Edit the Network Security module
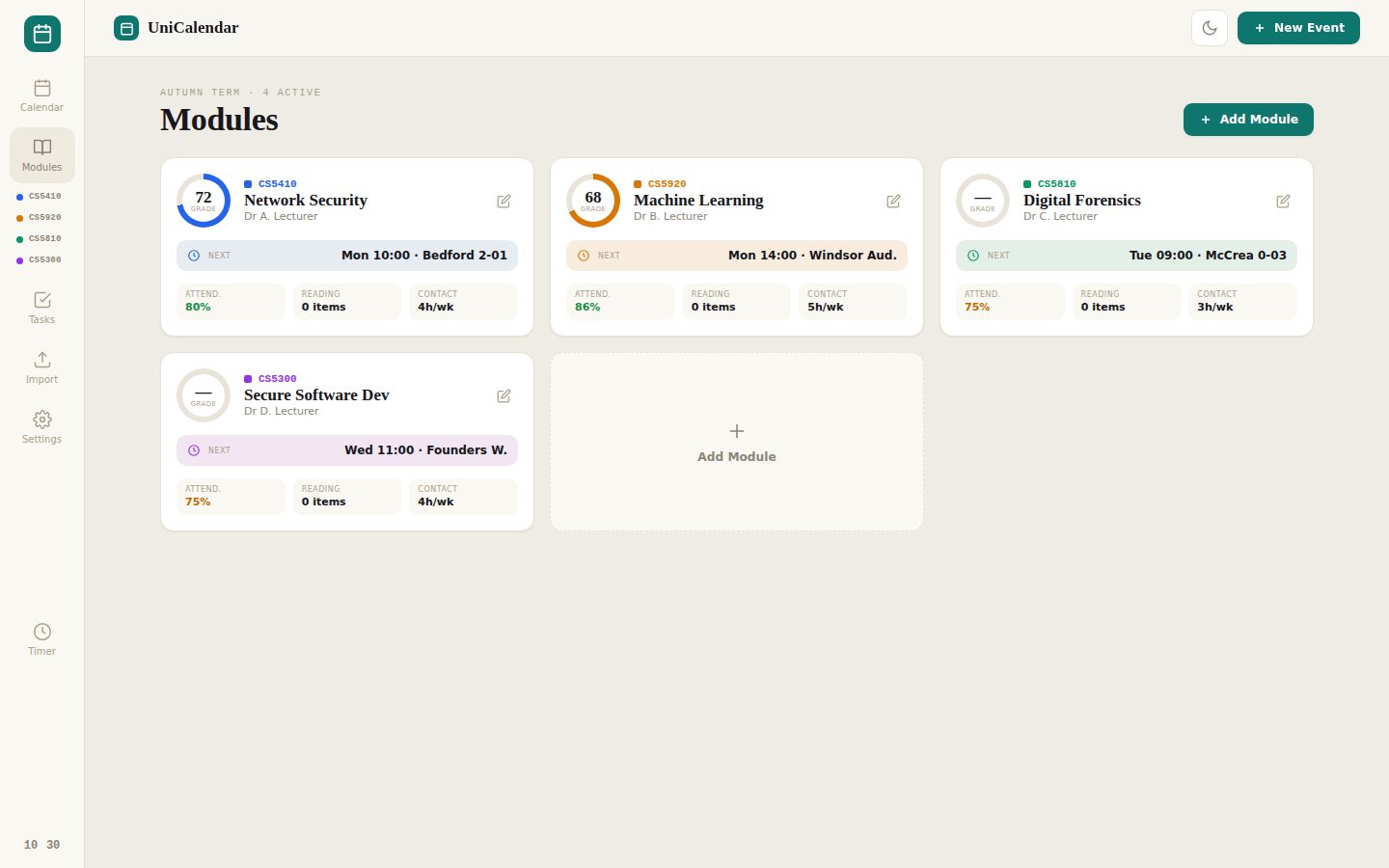Viewport: 1389px width, 868px height. pyautogui.click(x=504, y=201)
